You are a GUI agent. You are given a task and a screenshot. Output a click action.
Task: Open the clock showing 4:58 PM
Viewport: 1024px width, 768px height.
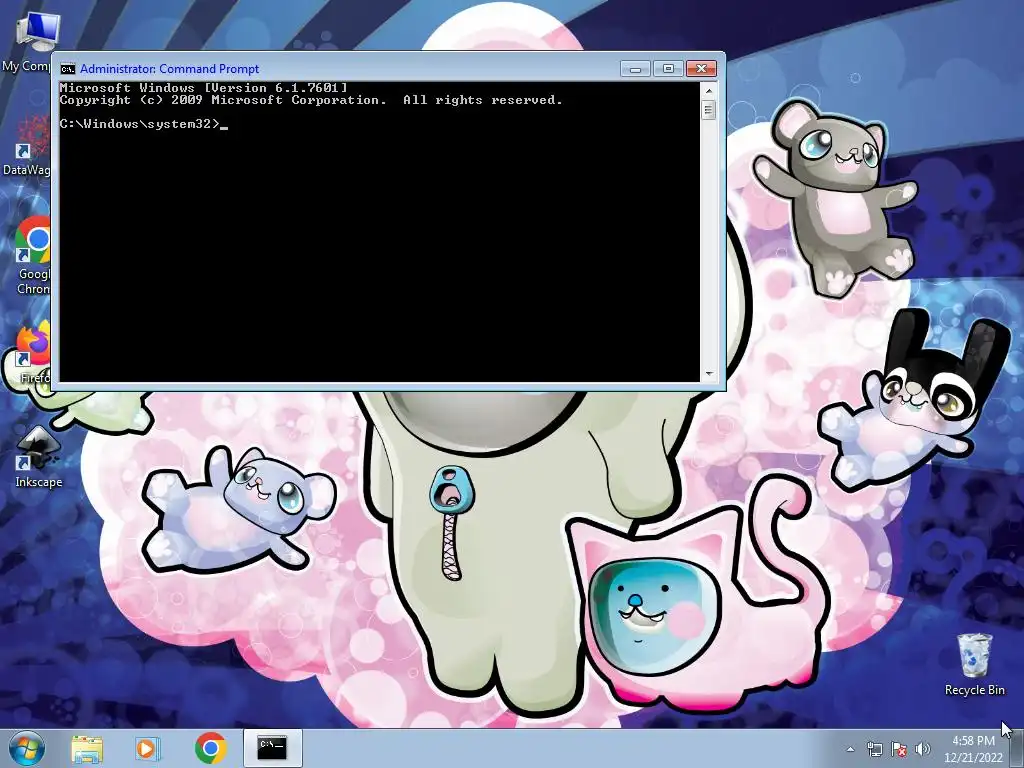coord(973,749)
